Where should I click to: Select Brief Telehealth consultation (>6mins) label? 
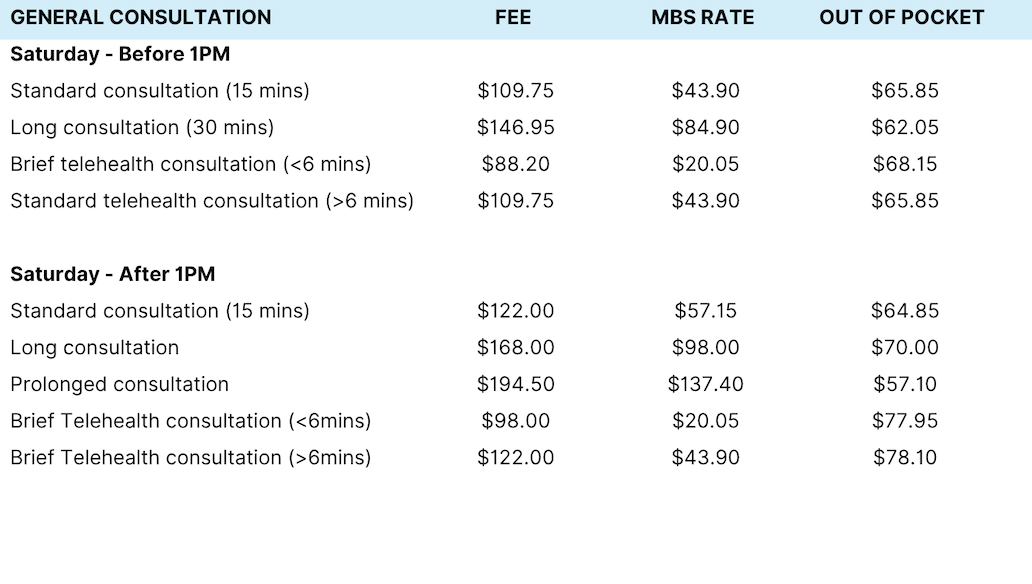click(191, 458)
